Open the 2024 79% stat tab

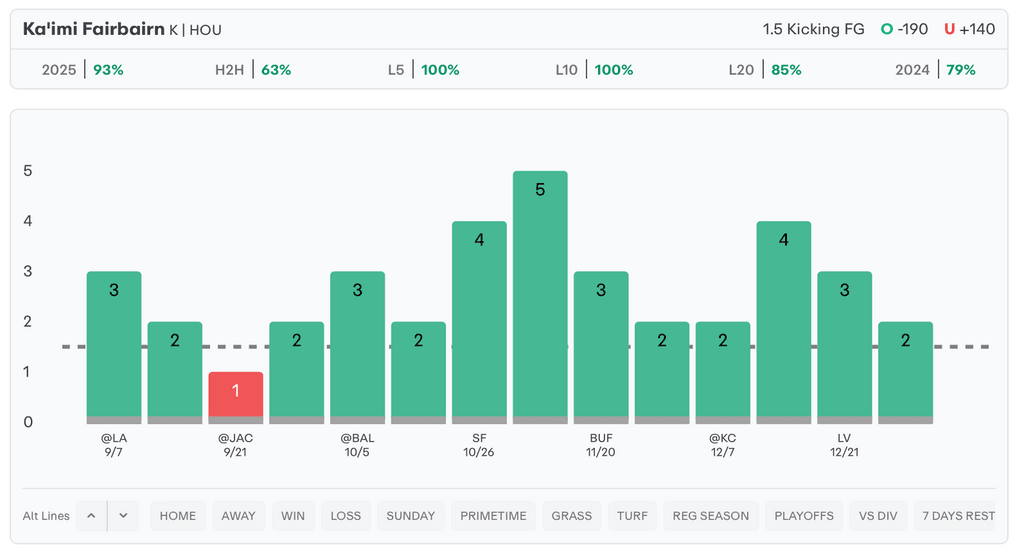pos(935,70)
